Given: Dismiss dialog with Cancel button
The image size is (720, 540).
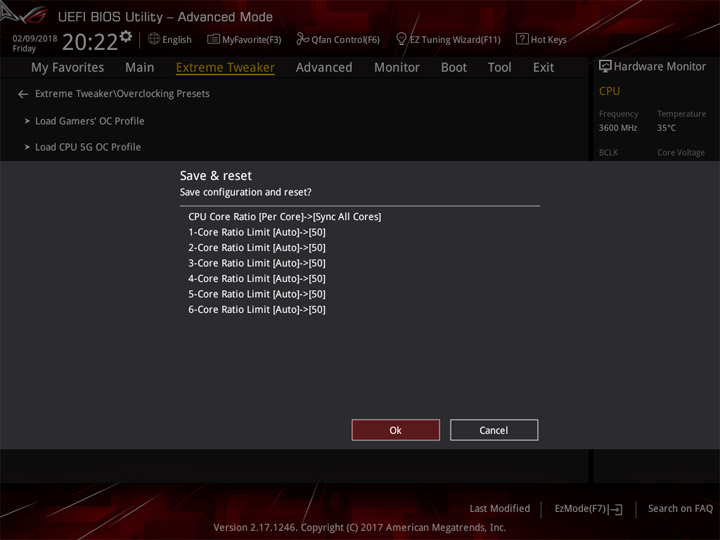Looking at the screenshot, I should (494, 430).
